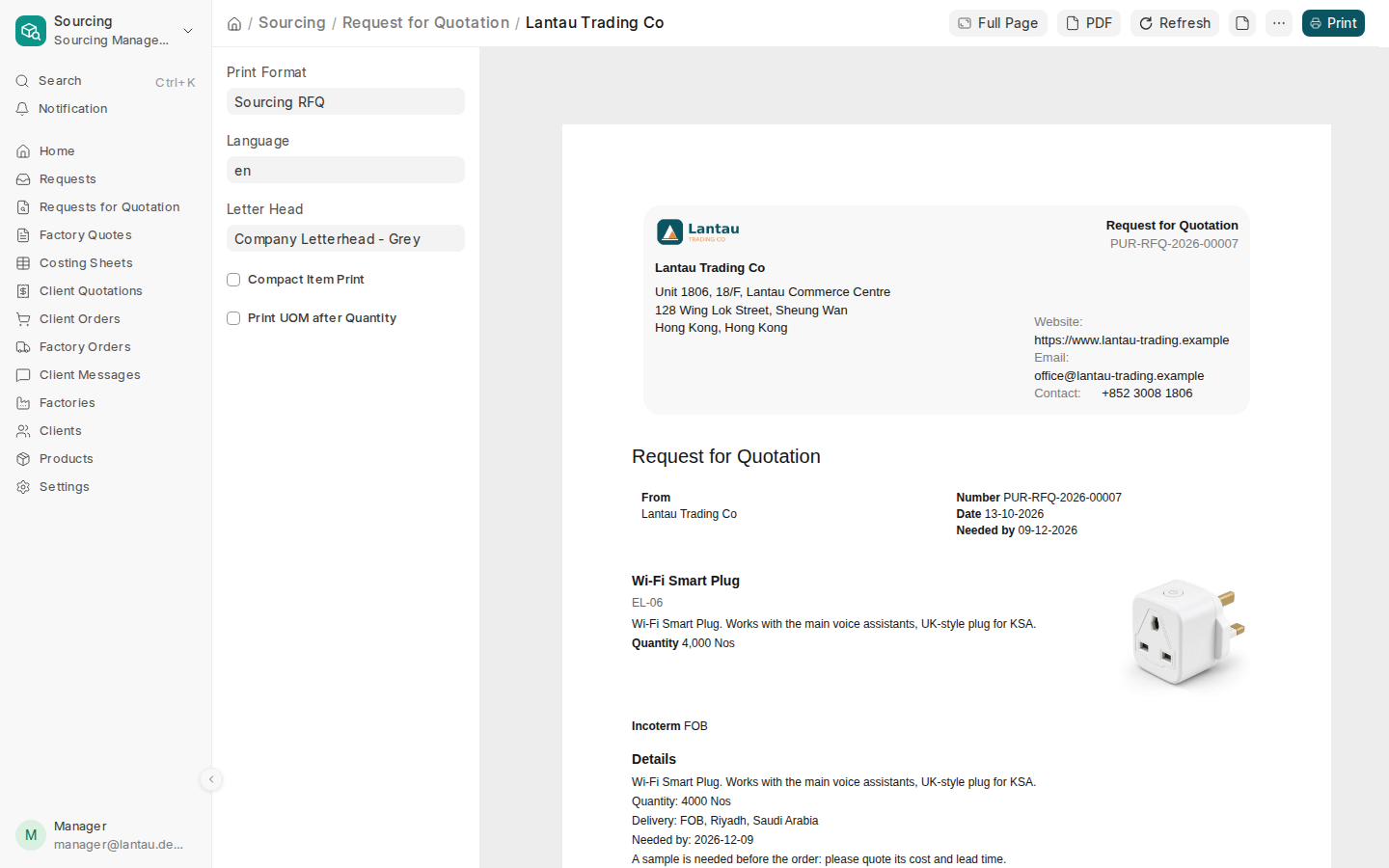Image resolution: width=1389 pixels, height=868 pixels.
Task: Collapse the sidebar with the arrow
Action: (211, 779)
